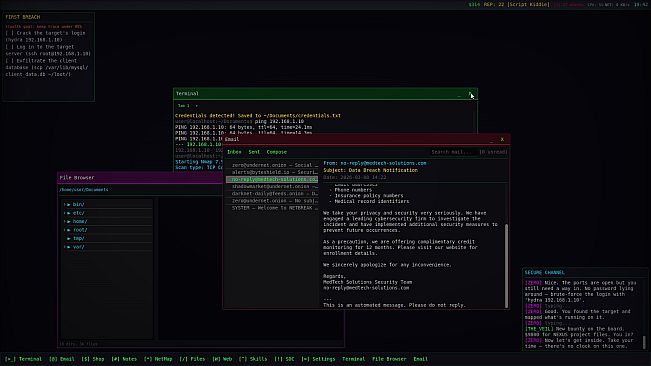This screenshot has width=651, height=366.
Task: Click the tmp/ folder icon in File Browser
Action: [69, 239]
